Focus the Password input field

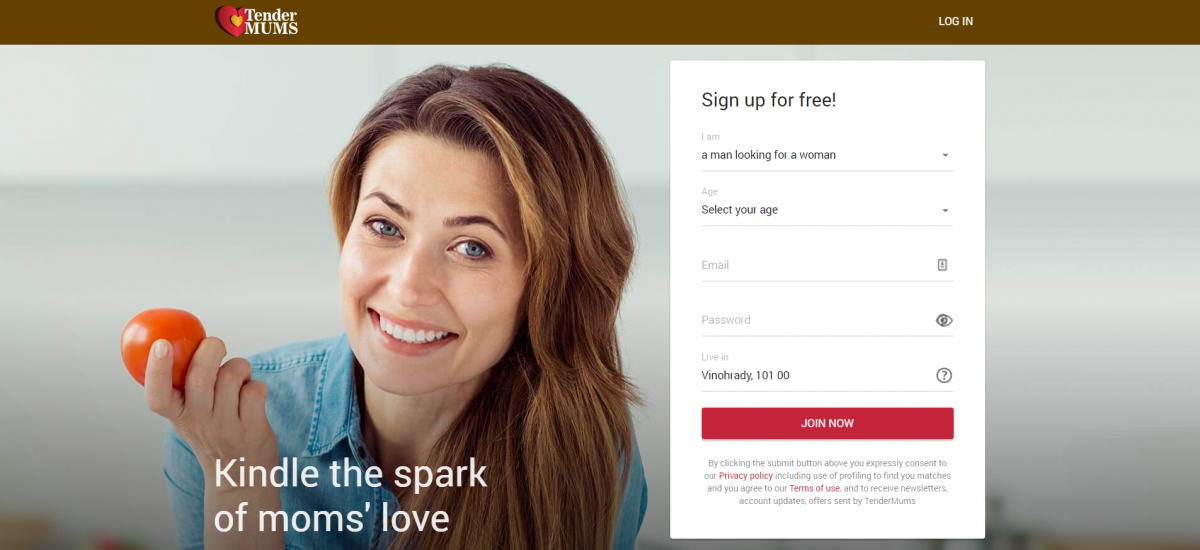point(815,320)
